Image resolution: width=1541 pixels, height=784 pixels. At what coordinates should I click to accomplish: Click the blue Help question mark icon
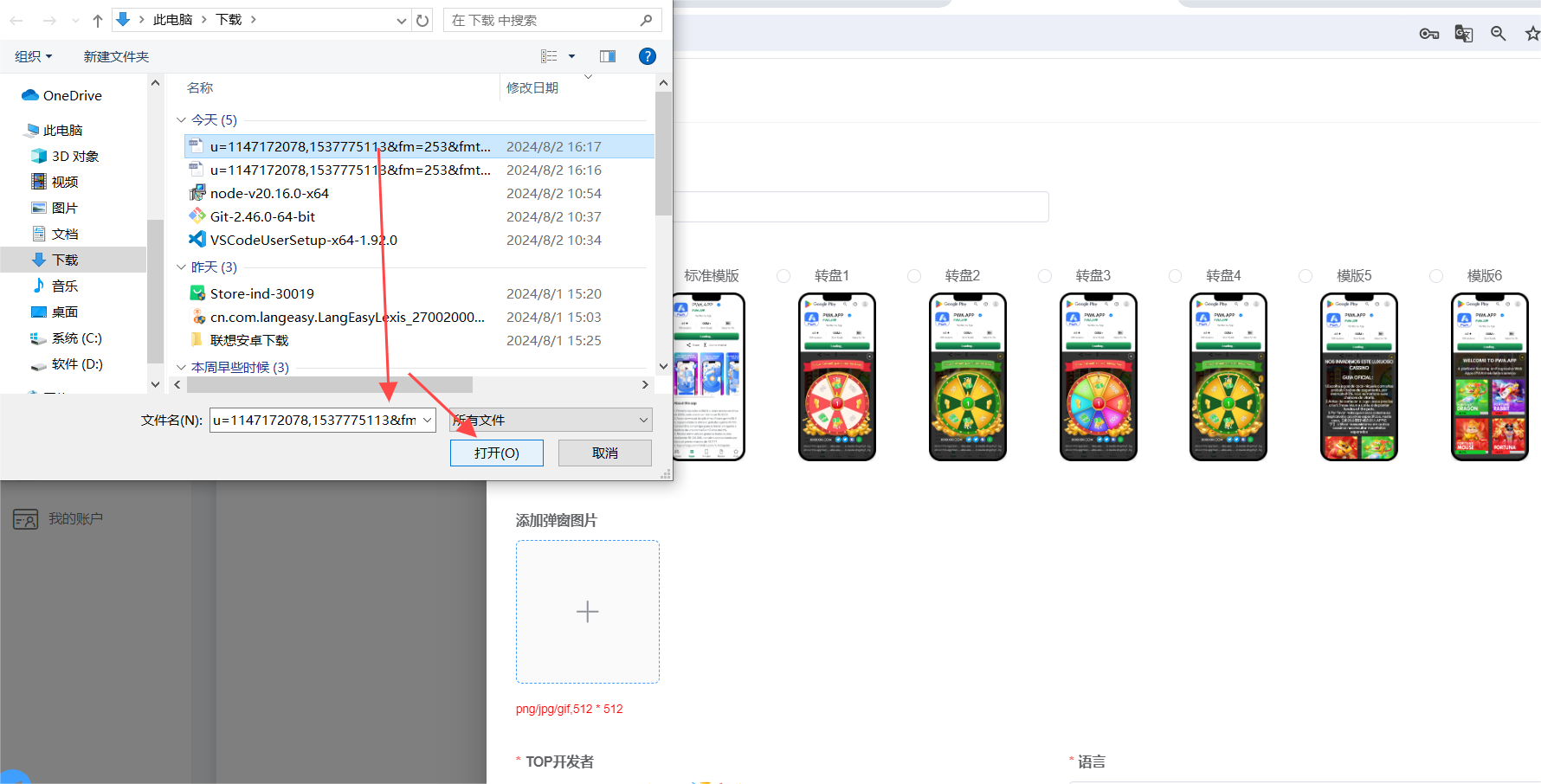tap(647, 55)
